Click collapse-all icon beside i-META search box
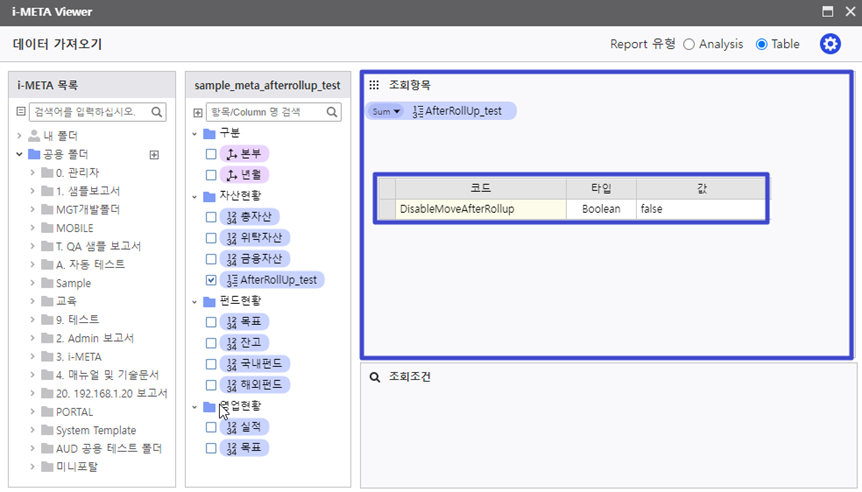The width and height of the screenshot is (862, 492). [x=22, y=113]
